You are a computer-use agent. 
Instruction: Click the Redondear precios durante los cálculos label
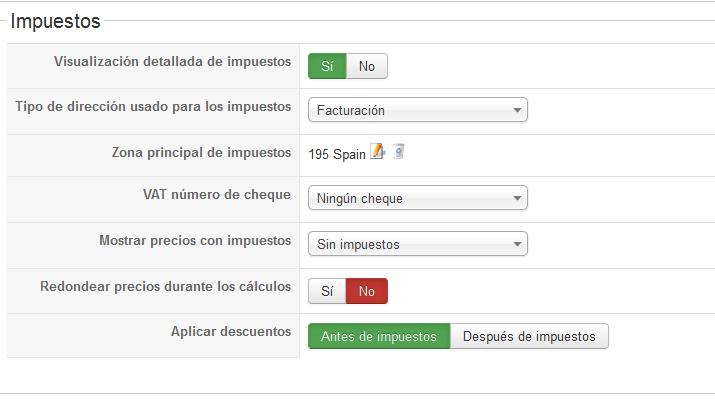(165, 286)
